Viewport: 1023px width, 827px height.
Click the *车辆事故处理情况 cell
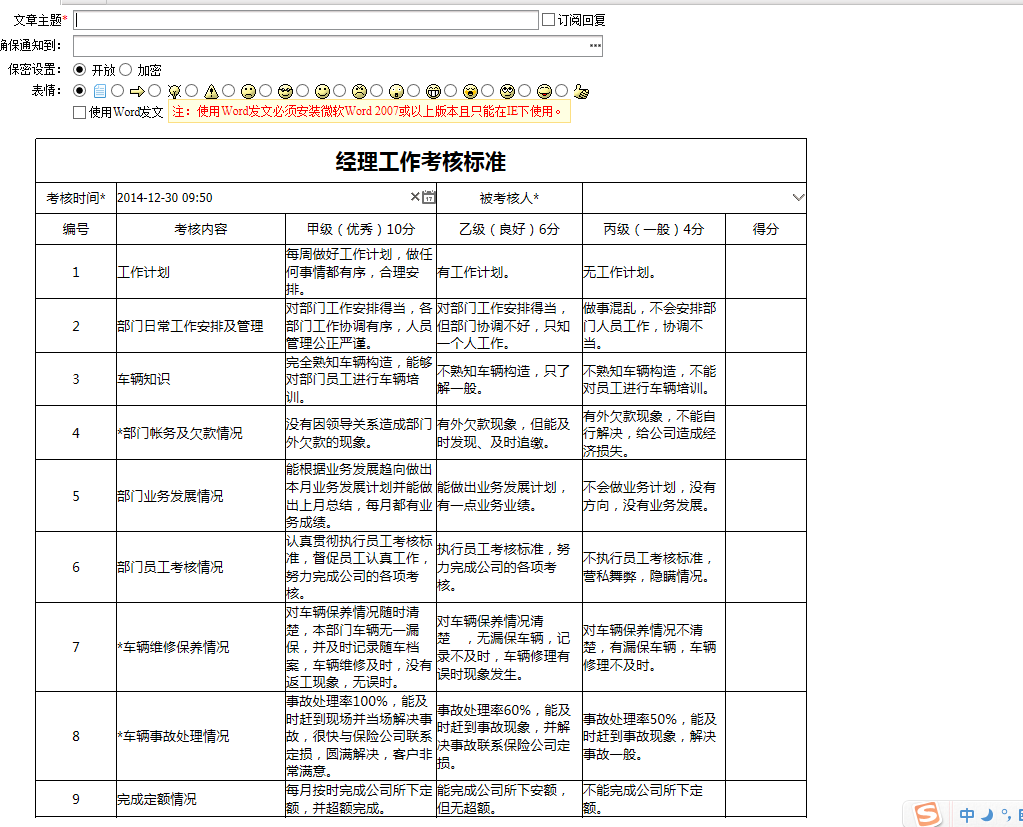[x=201, y=736]
